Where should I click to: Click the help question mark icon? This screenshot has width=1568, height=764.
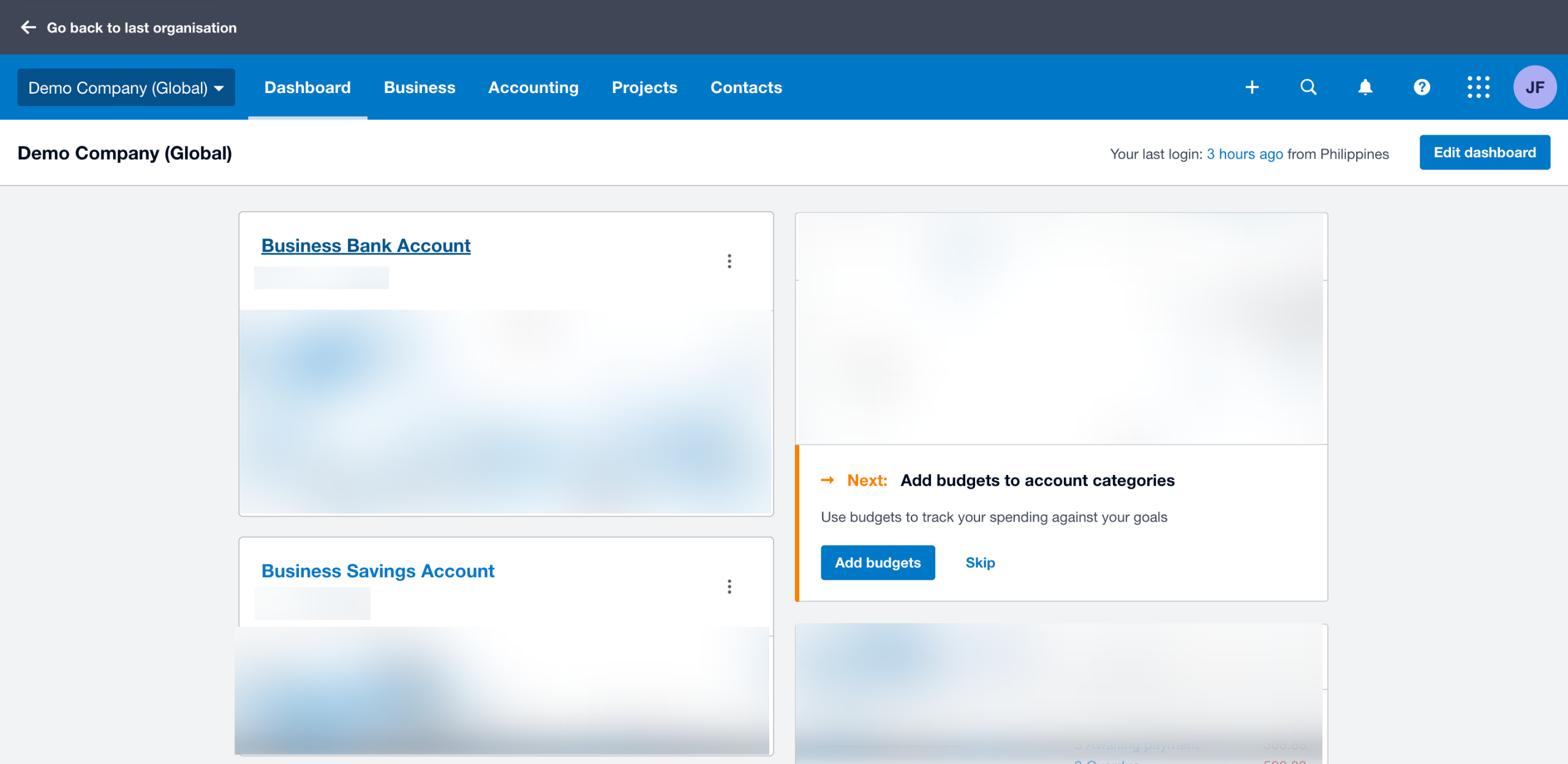point(1422,87)
